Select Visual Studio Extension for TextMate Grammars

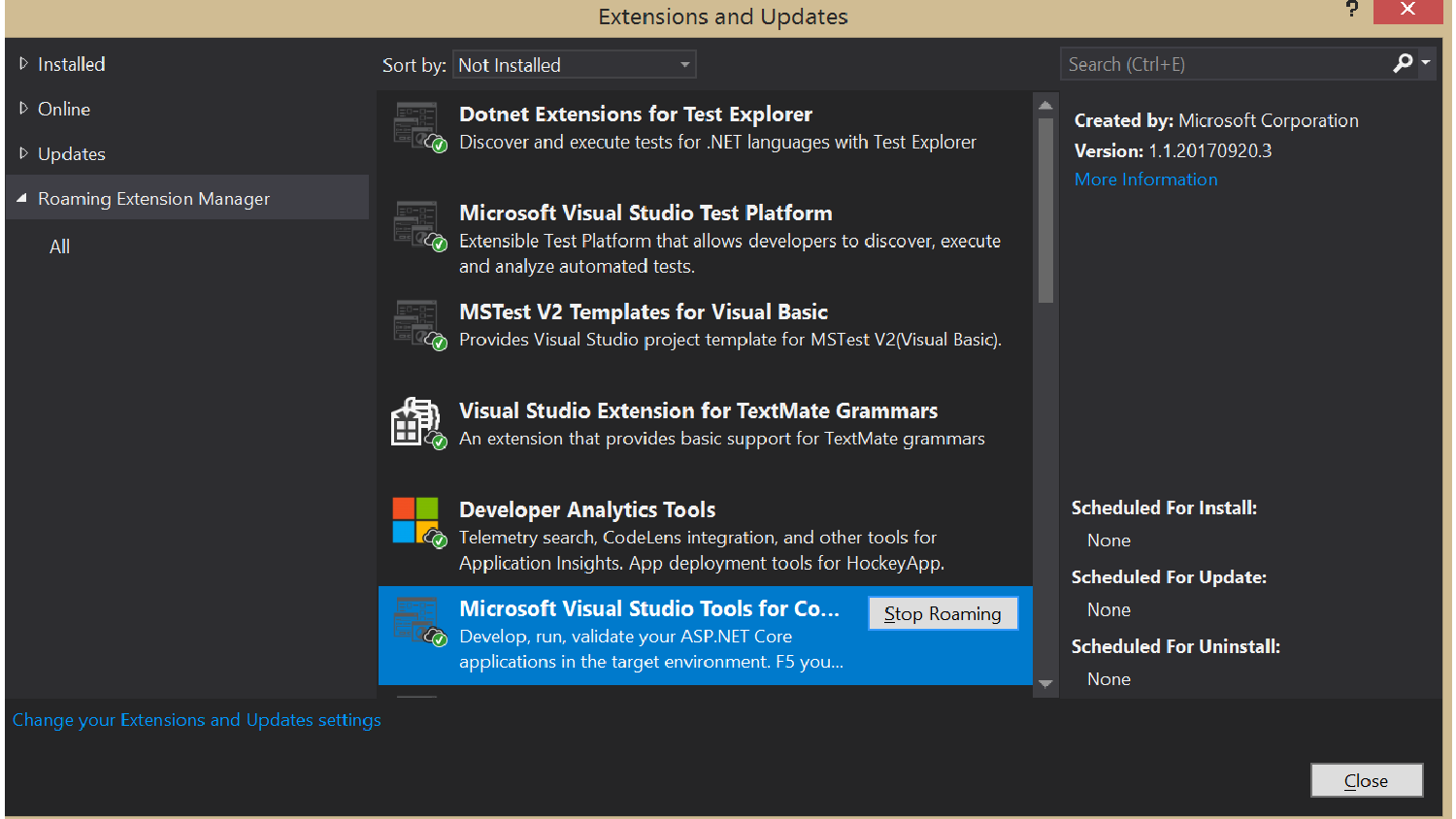tap(705, 436)
